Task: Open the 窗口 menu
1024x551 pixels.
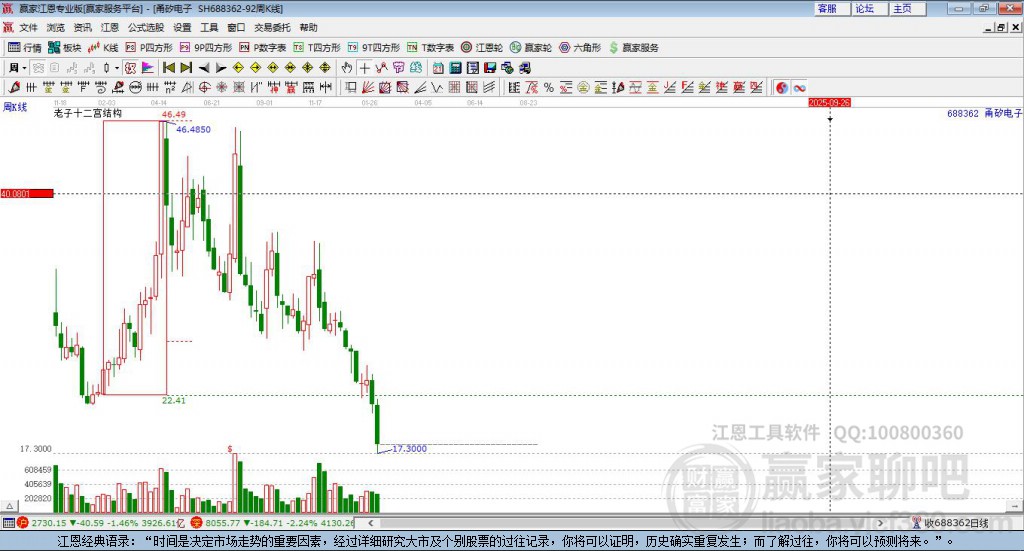Action: (x=236, y=27)
